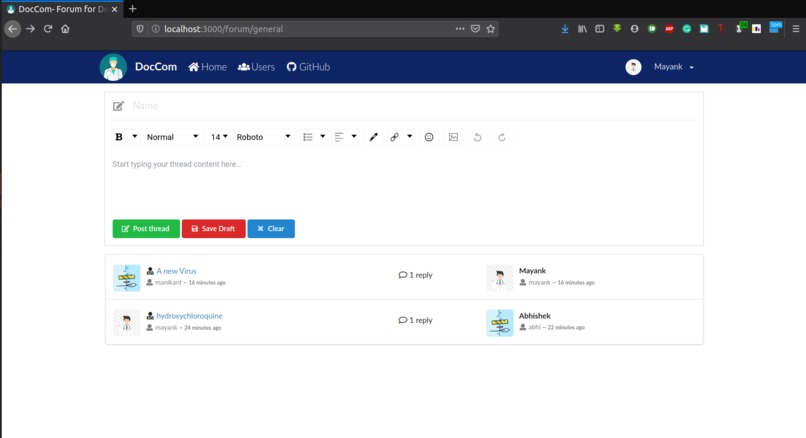The width and height of the screenshot is (806, 438).
Task: Click the green Post thread button
Action: point(146,229)
